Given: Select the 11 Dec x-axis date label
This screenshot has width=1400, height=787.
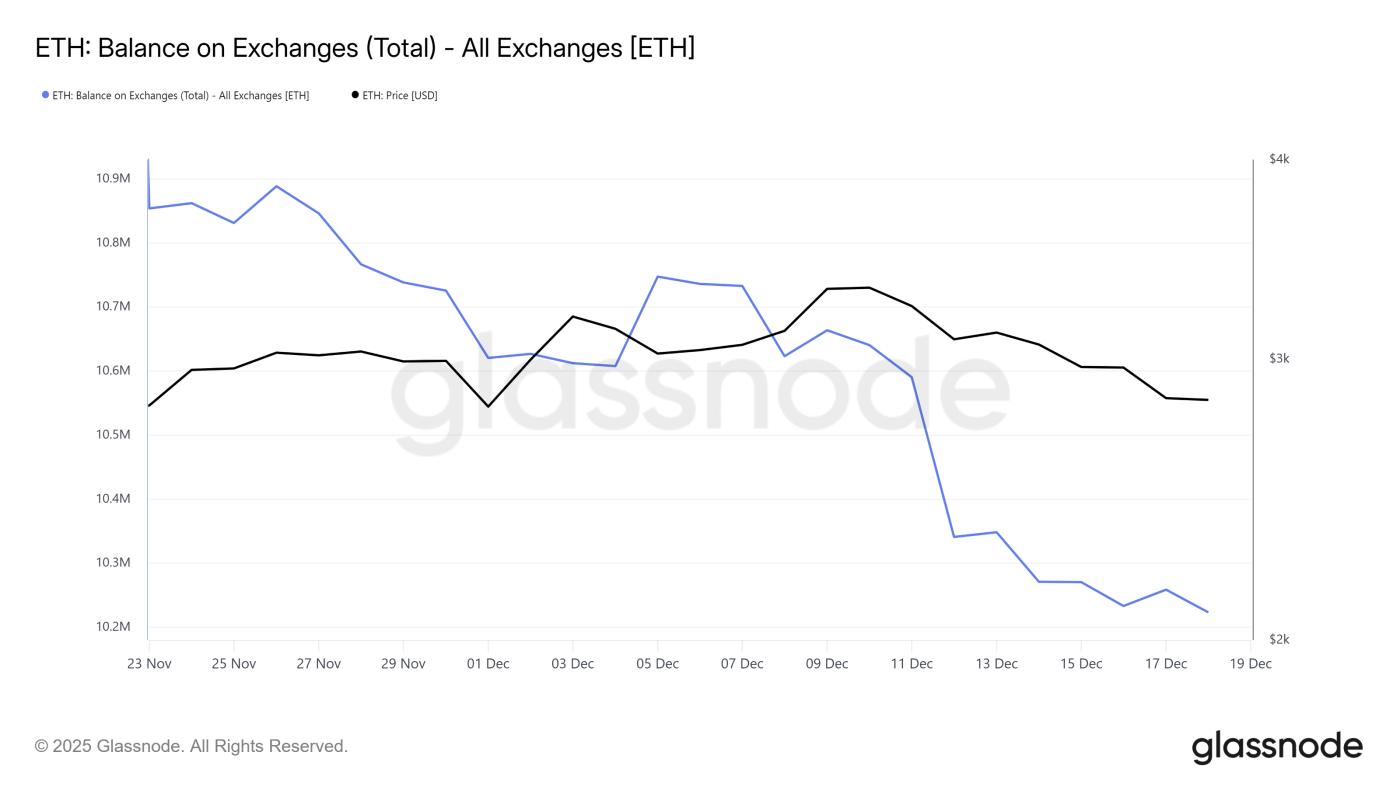Looking at the screenshot, I should [x=911, y=663].
